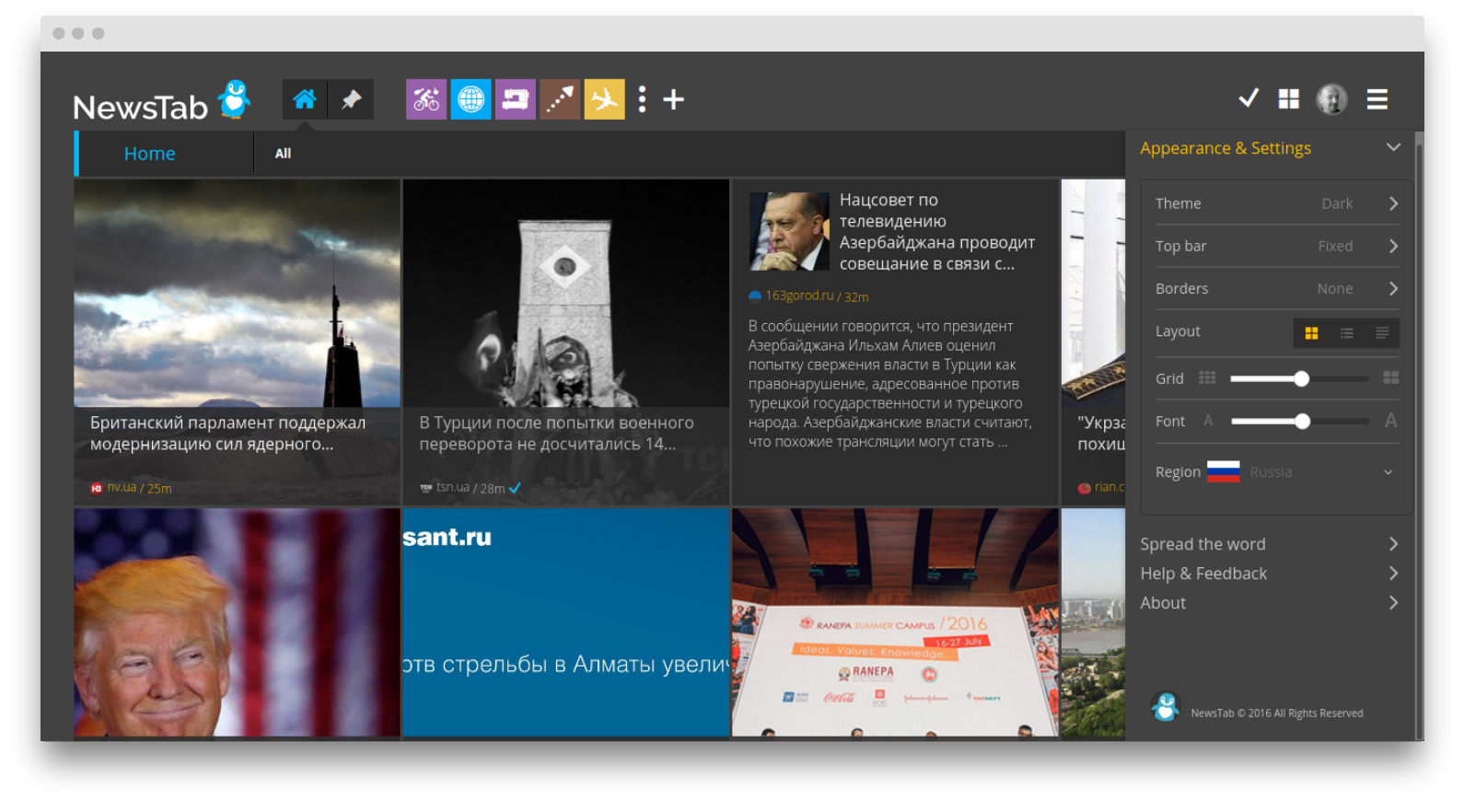Image resolution: width=1464 pixels, height=812 pixels.
Task: Open pinned items via pushpin icon
Action: coord(351,99)
